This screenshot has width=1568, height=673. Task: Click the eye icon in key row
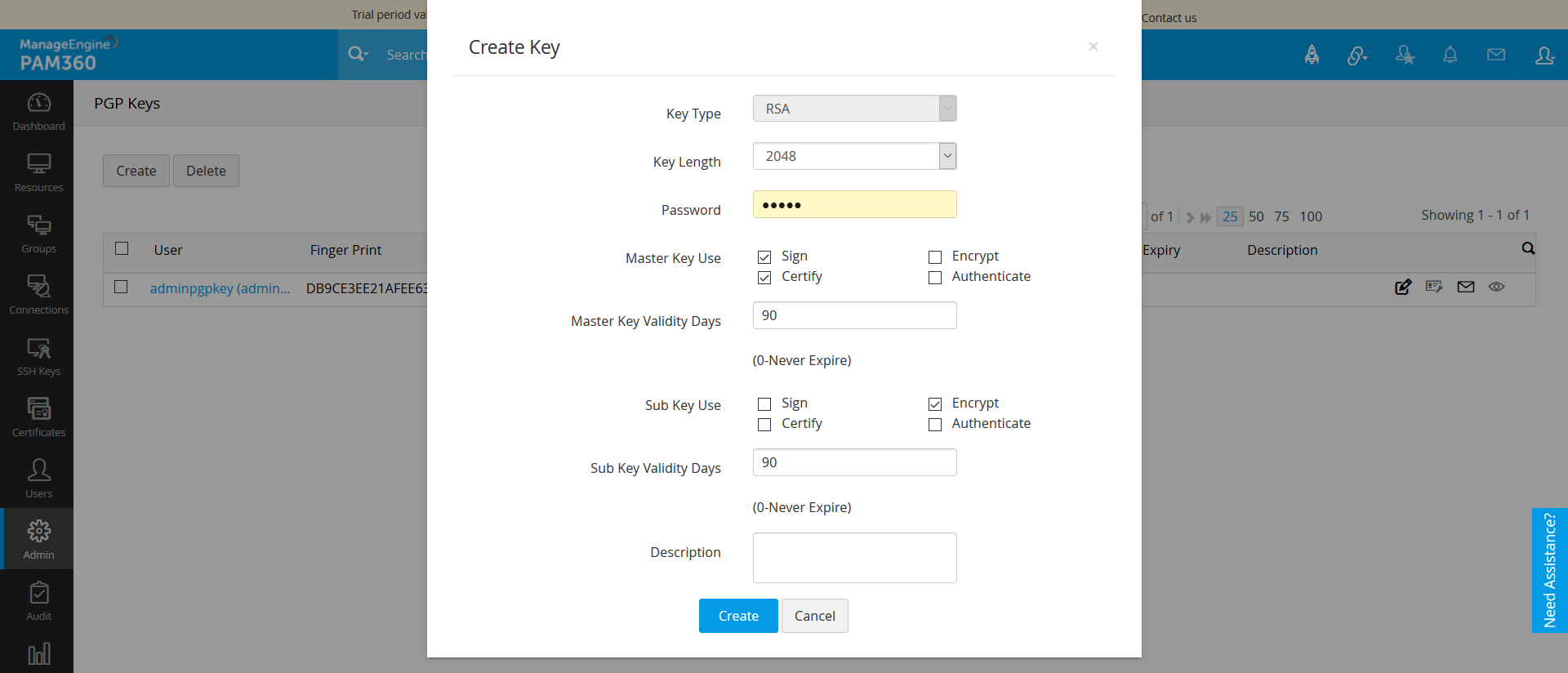[1496, 287]
